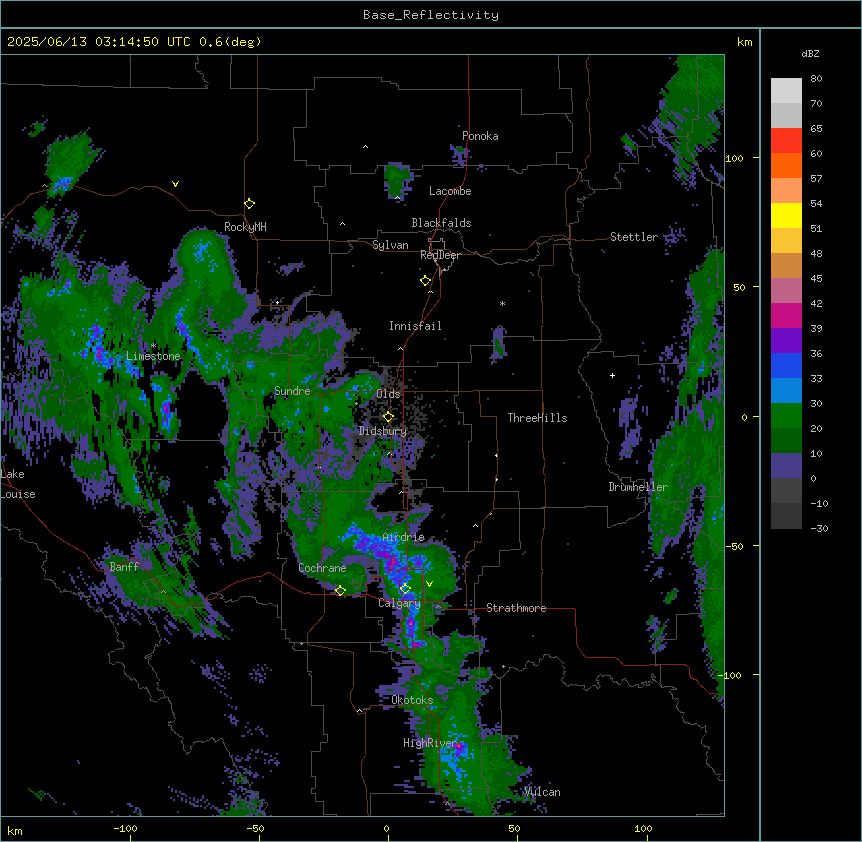
Task: Click the yellow diamond marker near RockyMH
Action: coord(250,204)
